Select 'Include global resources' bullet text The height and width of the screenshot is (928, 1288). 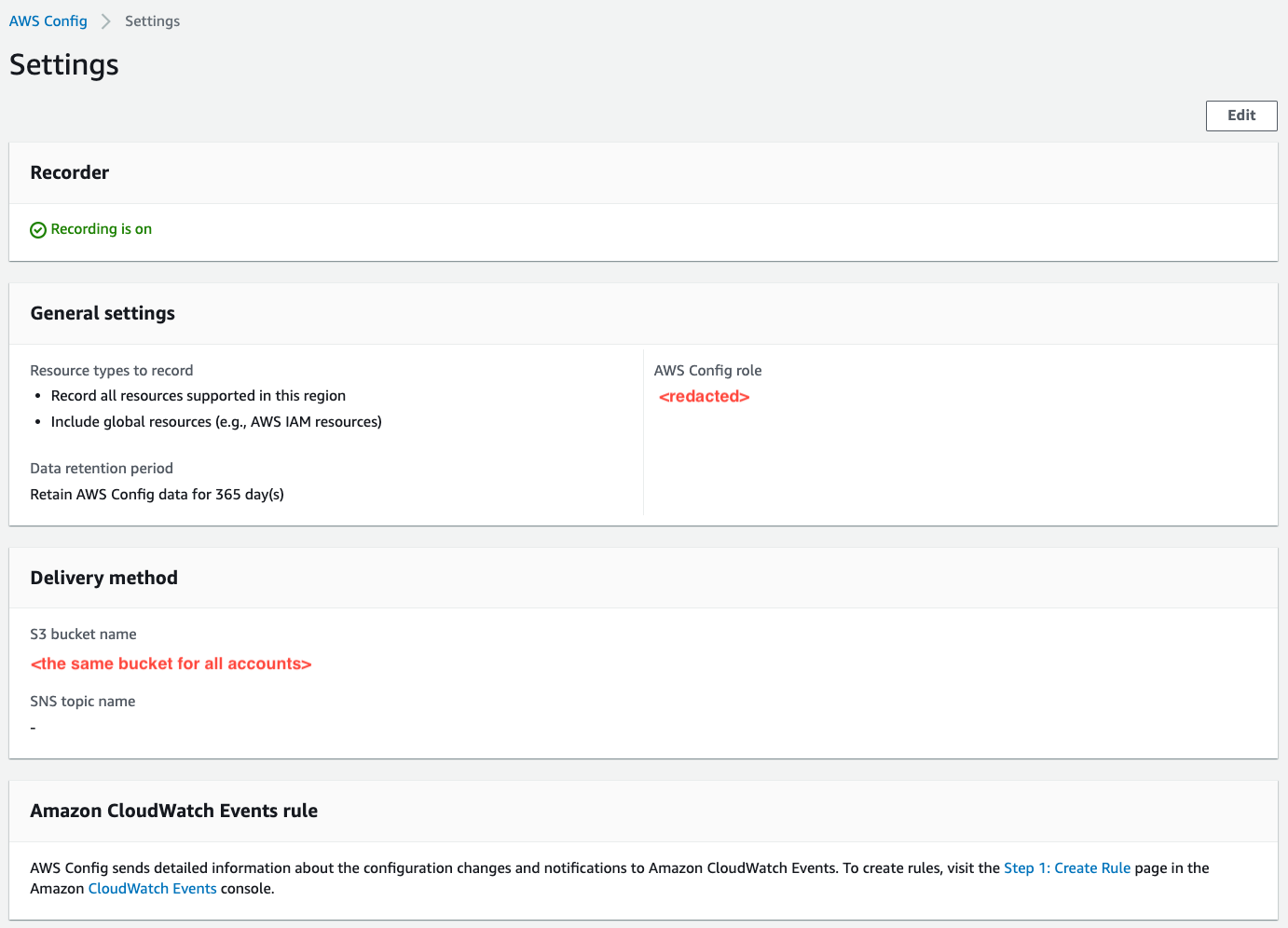pyautogui.click(x=216, y=422)
